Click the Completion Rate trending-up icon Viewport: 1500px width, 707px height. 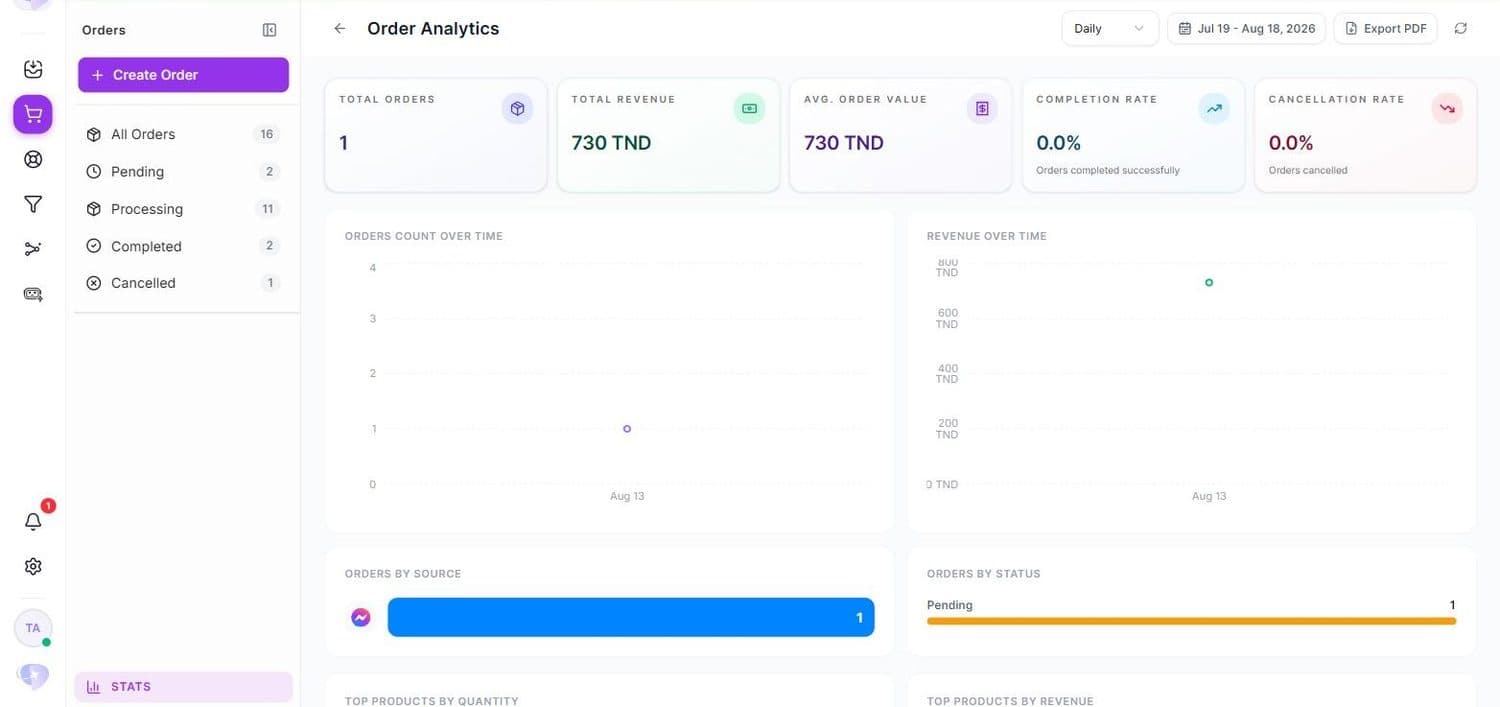click(1214, 108)
